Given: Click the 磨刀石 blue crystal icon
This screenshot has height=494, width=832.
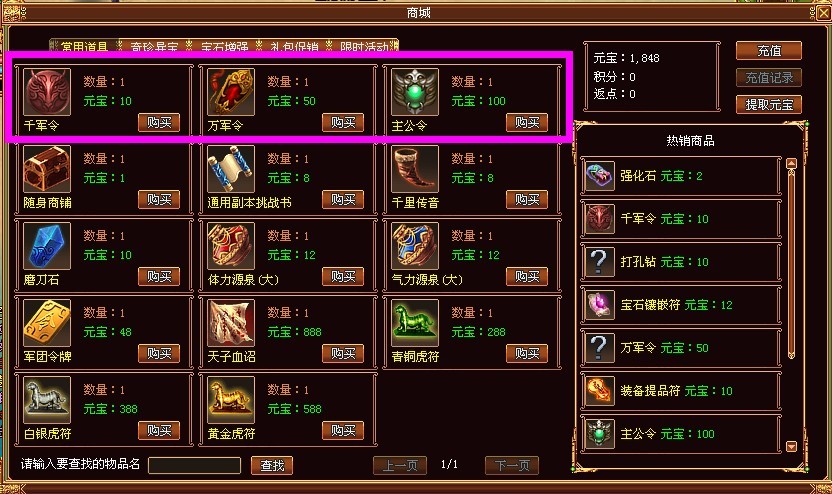Looking at the screenshot, I should click(x=47, y=246).
